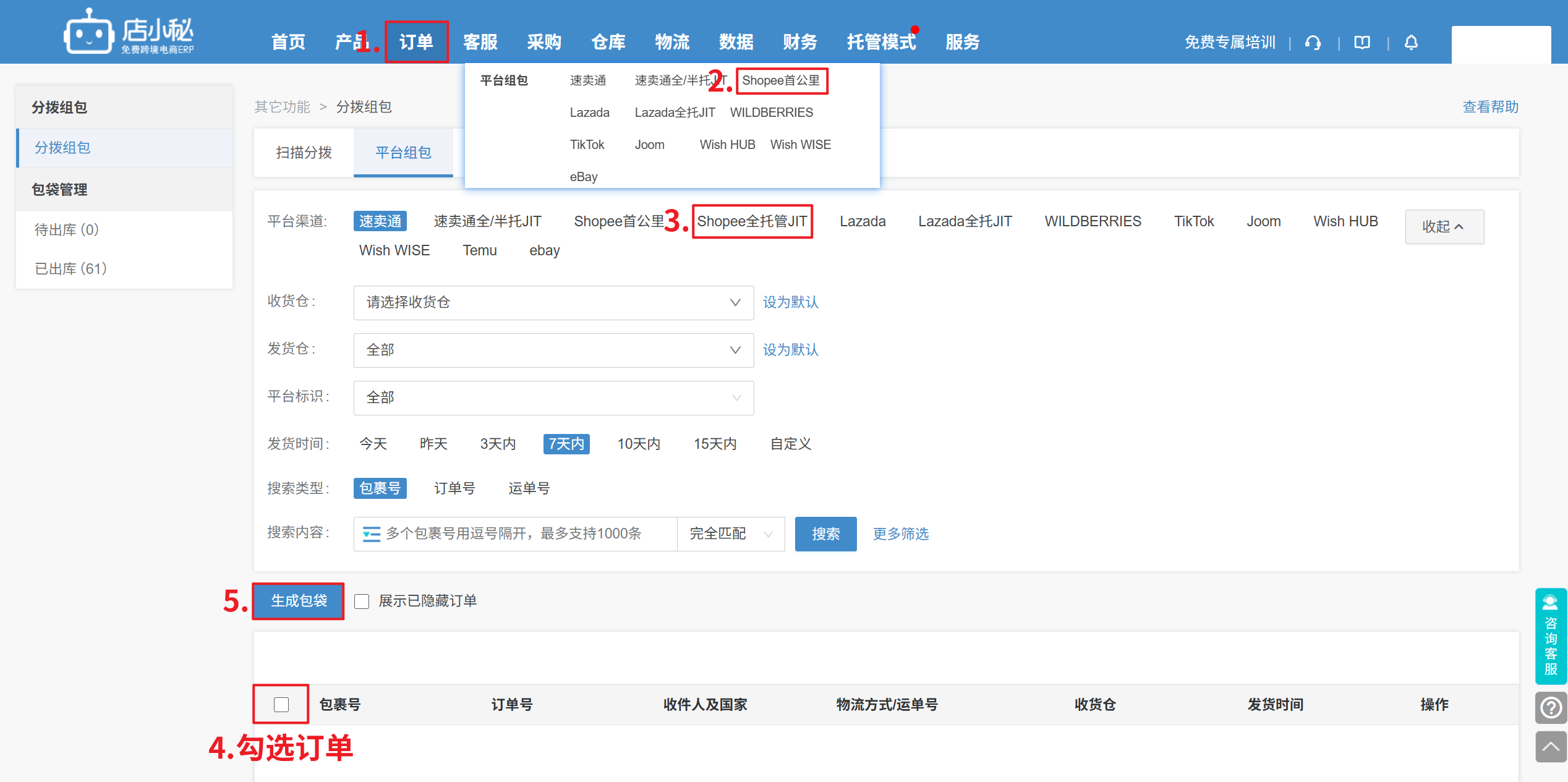This screenshot has height=782, width=1568.
Task: Open the 更多筛选 link
Action: click(900, 533)
